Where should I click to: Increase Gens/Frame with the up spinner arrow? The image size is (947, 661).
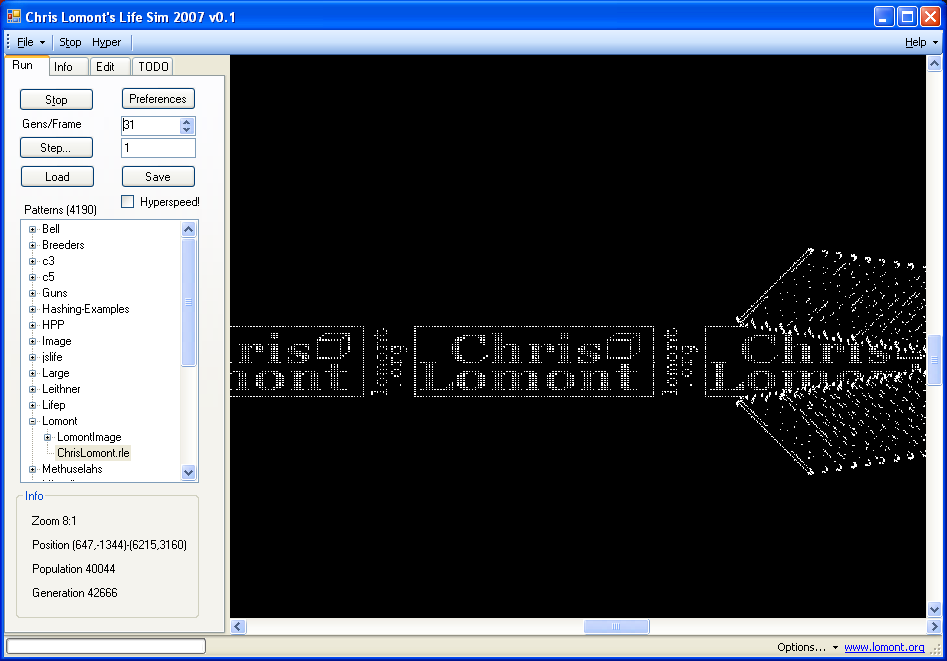pyautogui.click(x=186, y=121)
